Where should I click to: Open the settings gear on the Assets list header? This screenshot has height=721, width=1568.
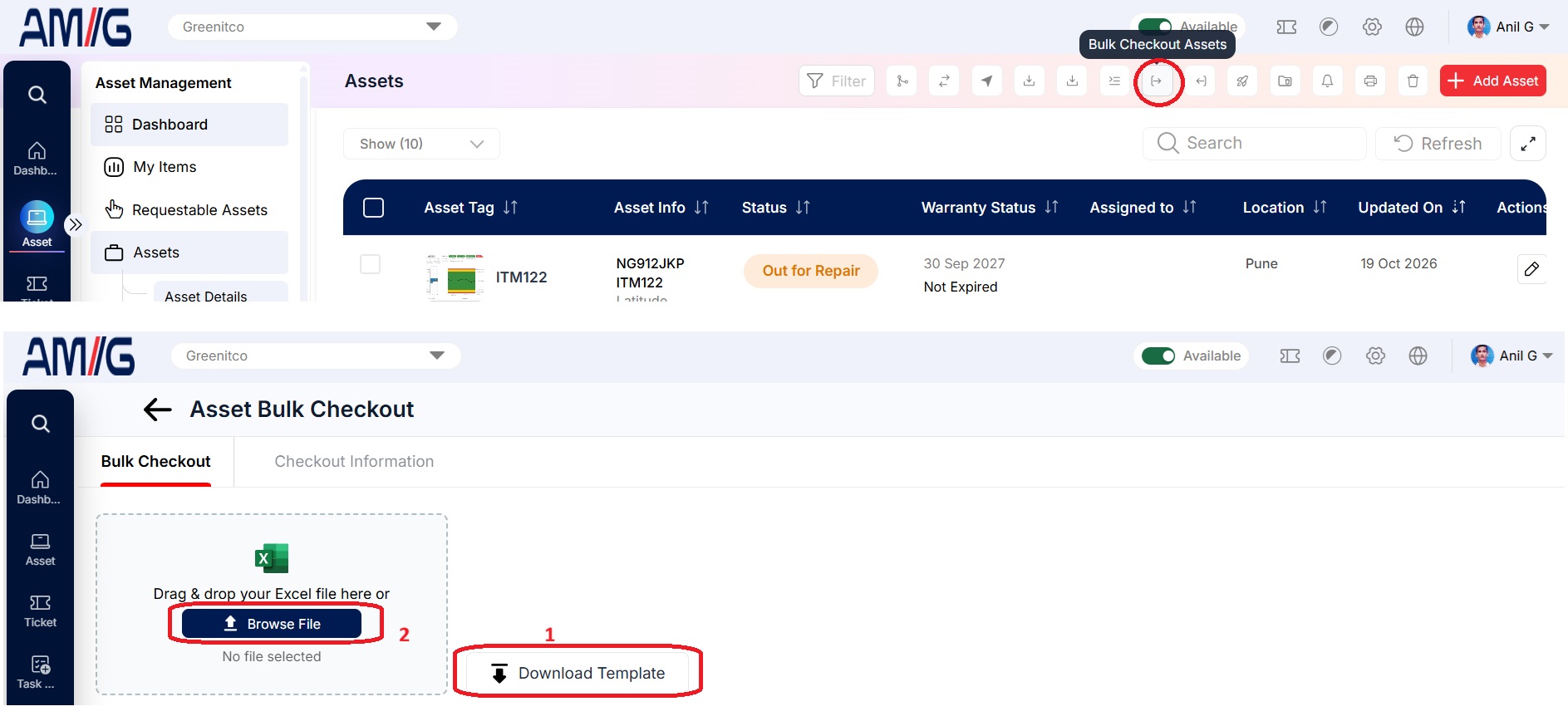click(1372, 27)
